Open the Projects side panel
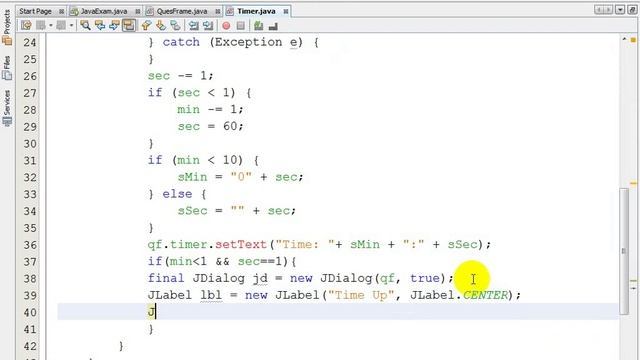 7,26
